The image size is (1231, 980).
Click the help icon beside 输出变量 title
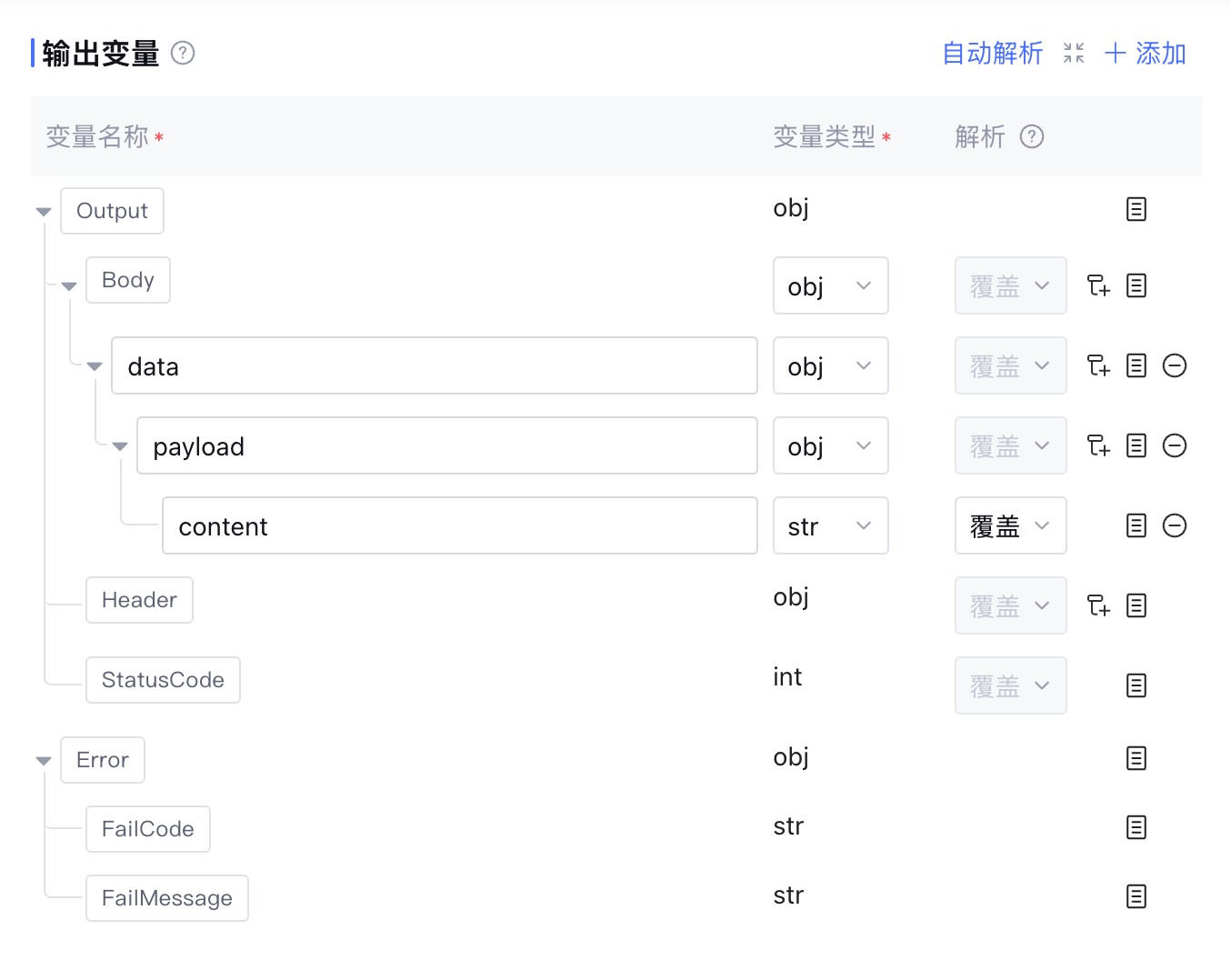tap(183, 54)
